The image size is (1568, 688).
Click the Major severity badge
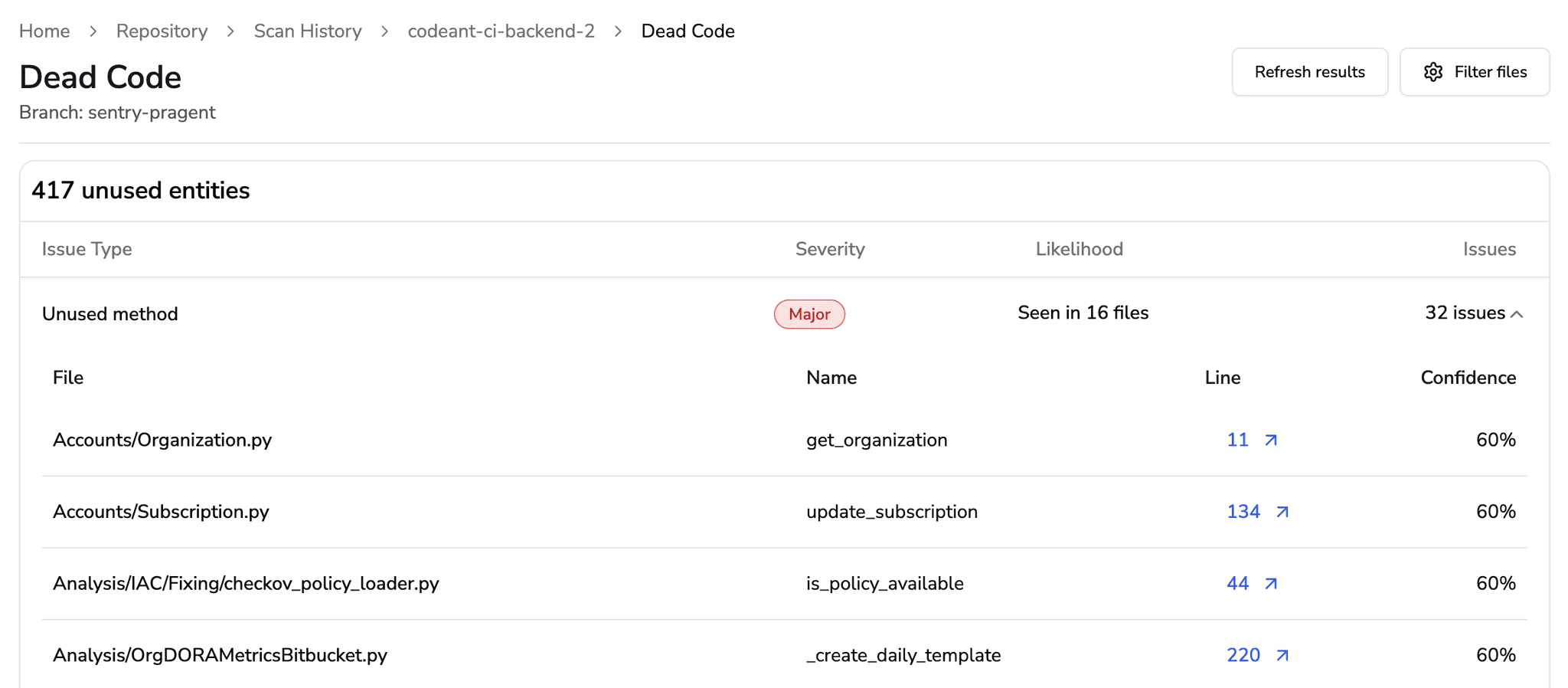click(809, 314)
